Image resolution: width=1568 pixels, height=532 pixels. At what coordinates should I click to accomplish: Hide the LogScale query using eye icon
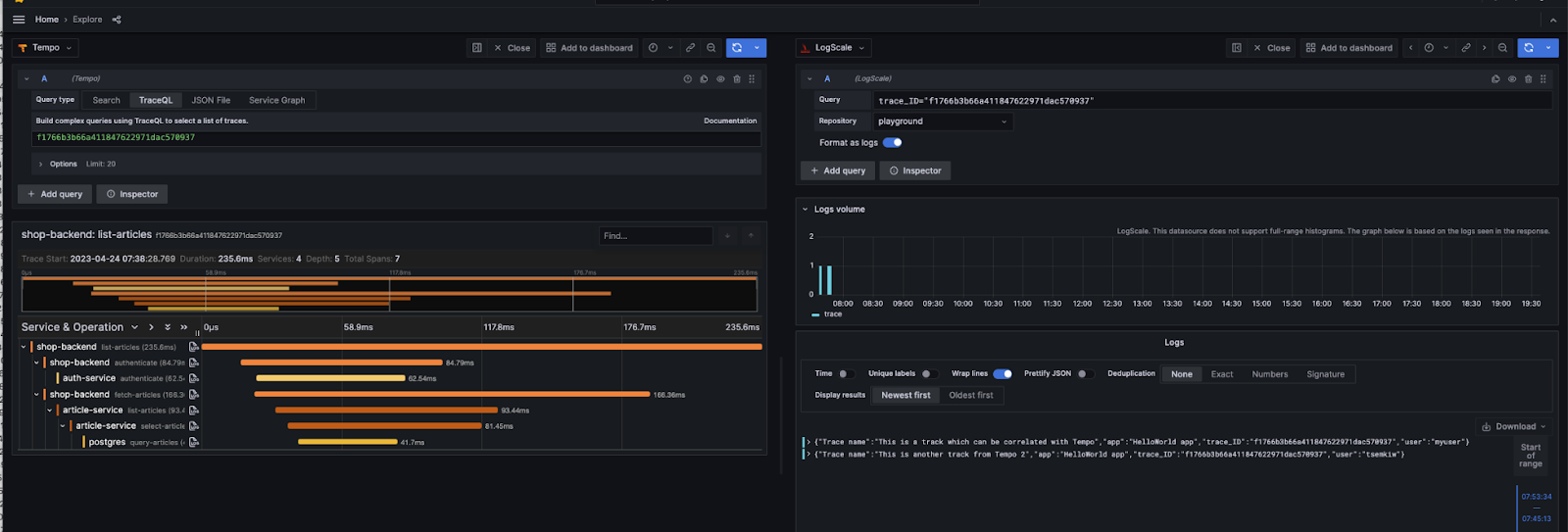[1512, 79]
